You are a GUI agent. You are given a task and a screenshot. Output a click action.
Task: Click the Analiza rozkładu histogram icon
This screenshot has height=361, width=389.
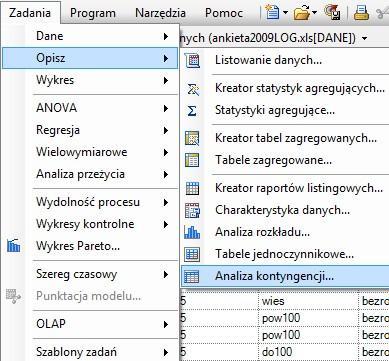tap(192, 232)
